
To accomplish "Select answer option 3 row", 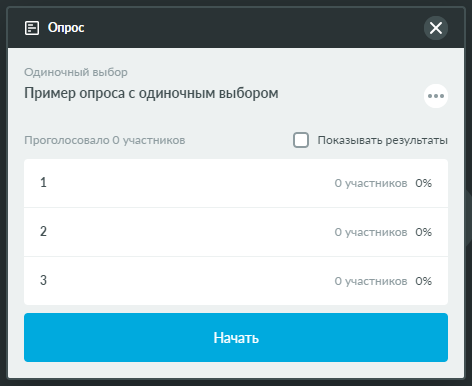I will coord(236,281).
